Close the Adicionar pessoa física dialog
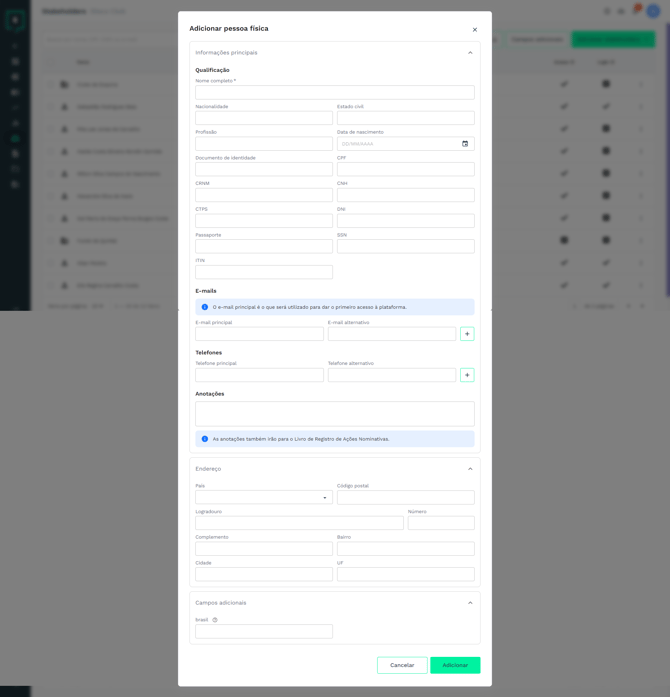Screen dimensions: 670x697 [x=475, y=29]
